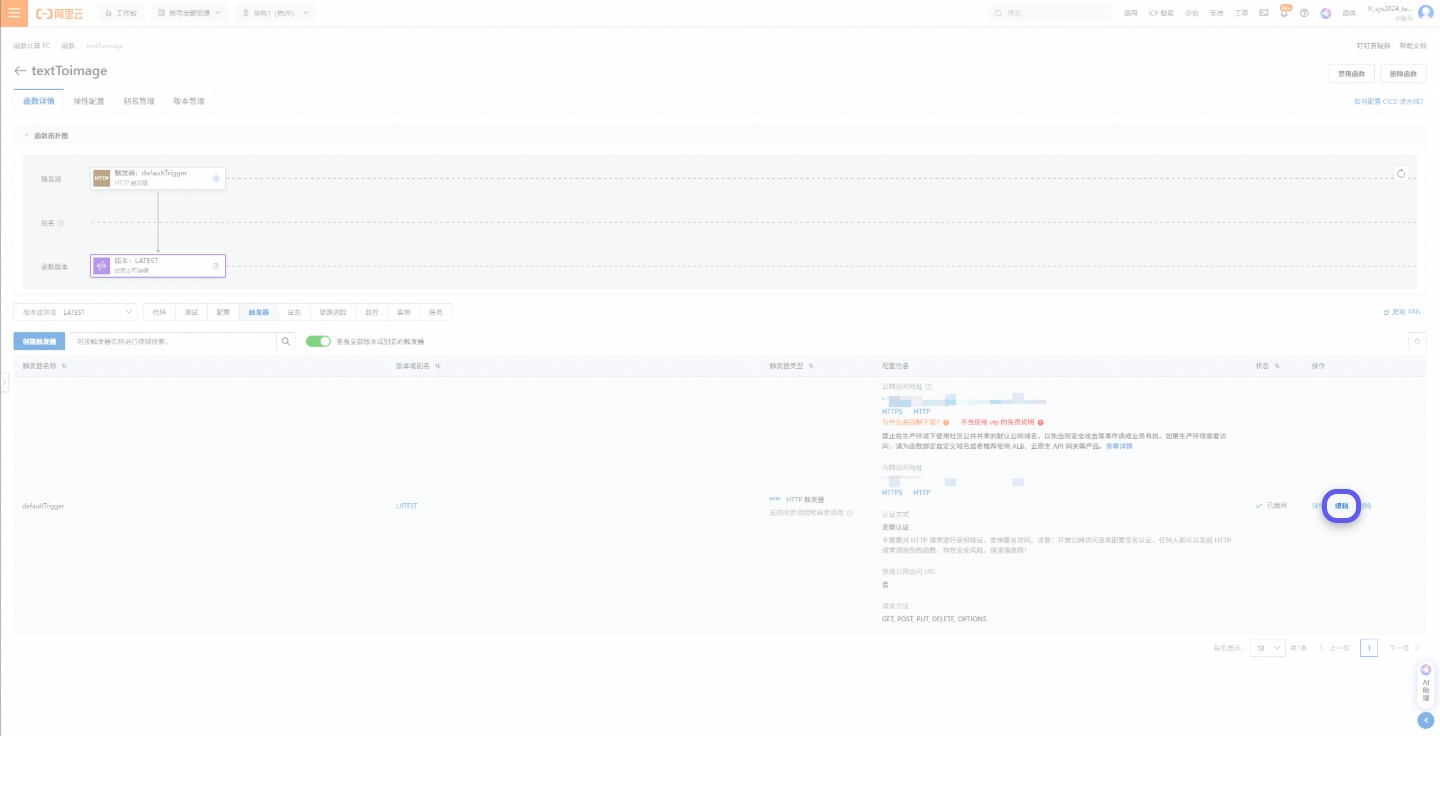Image resolution: width=1440 pixels, height=810 pixels.
Task: Open the help question-mark icon
Action: click(1304, 13)
